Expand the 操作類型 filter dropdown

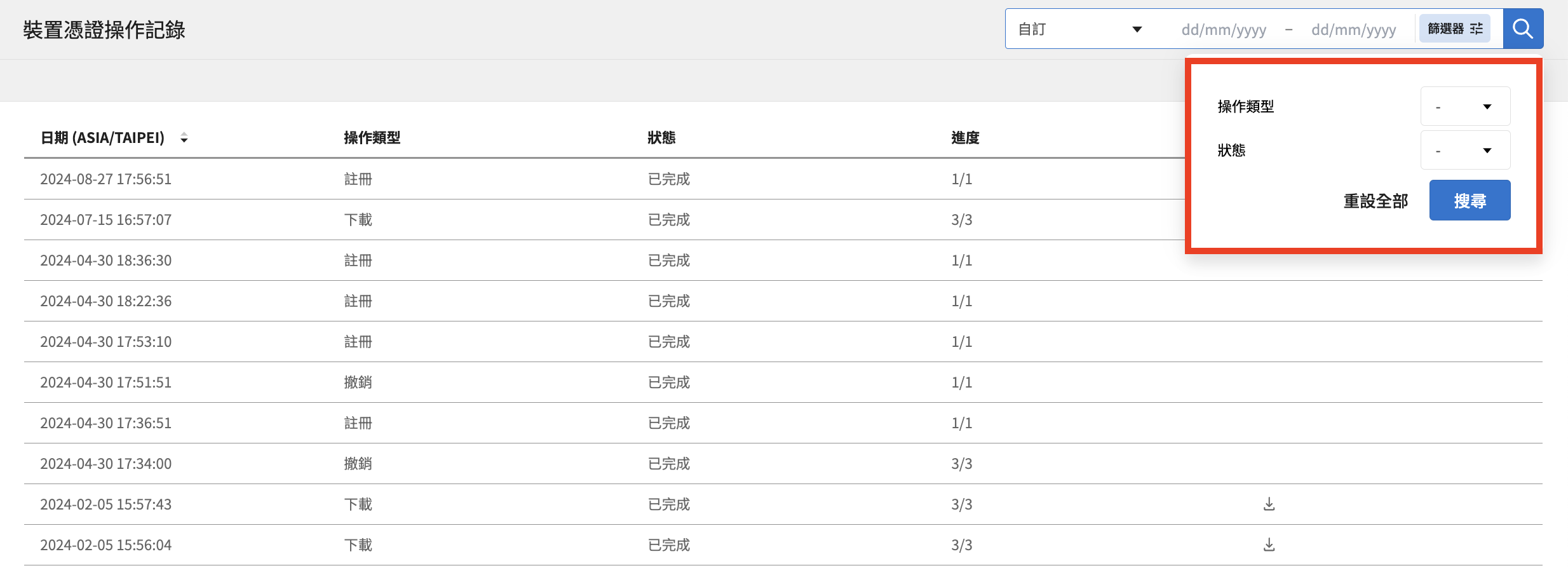[1465, 106]
